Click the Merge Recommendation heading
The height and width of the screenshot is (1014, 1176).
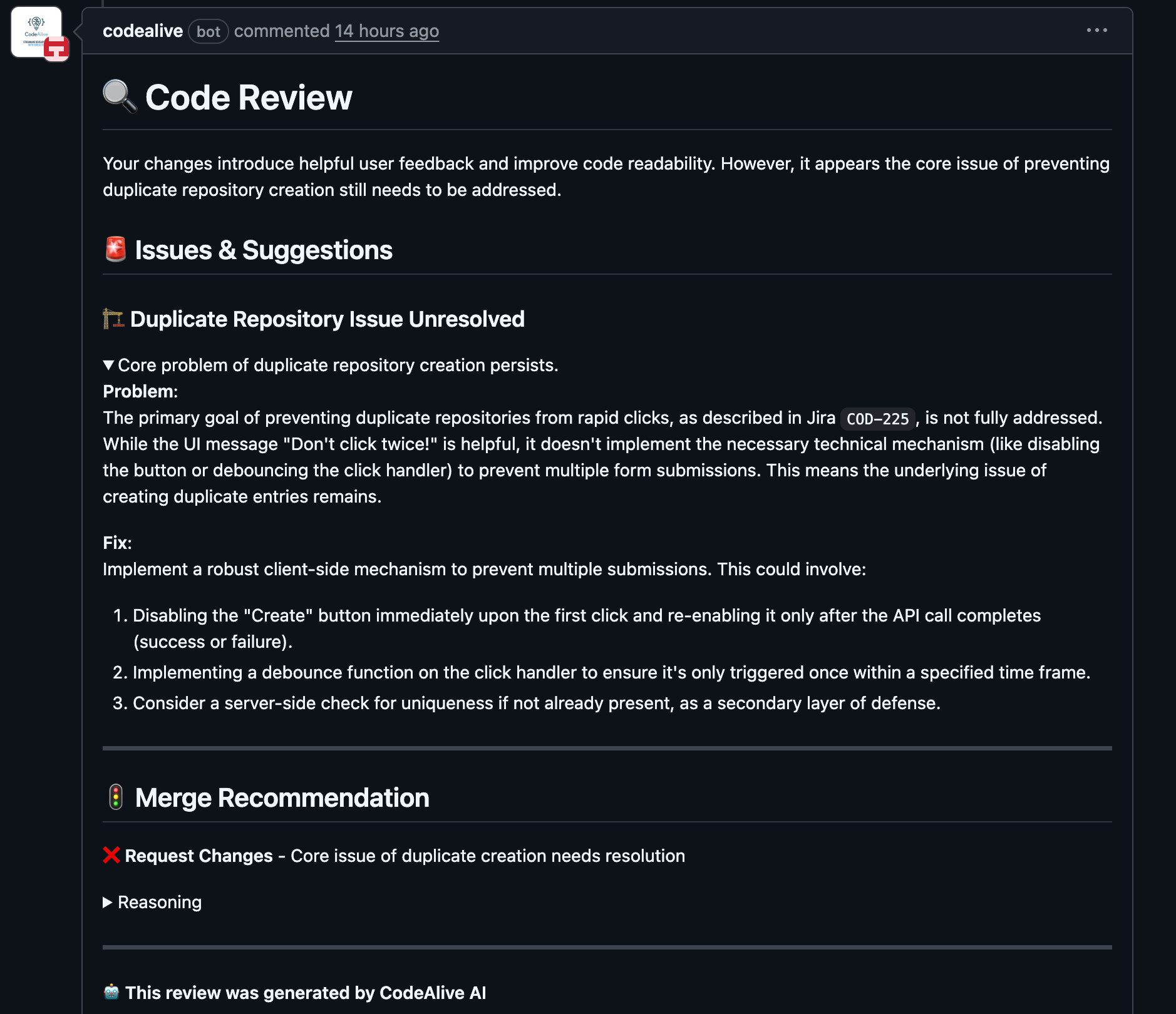click(x=282, y=797)
